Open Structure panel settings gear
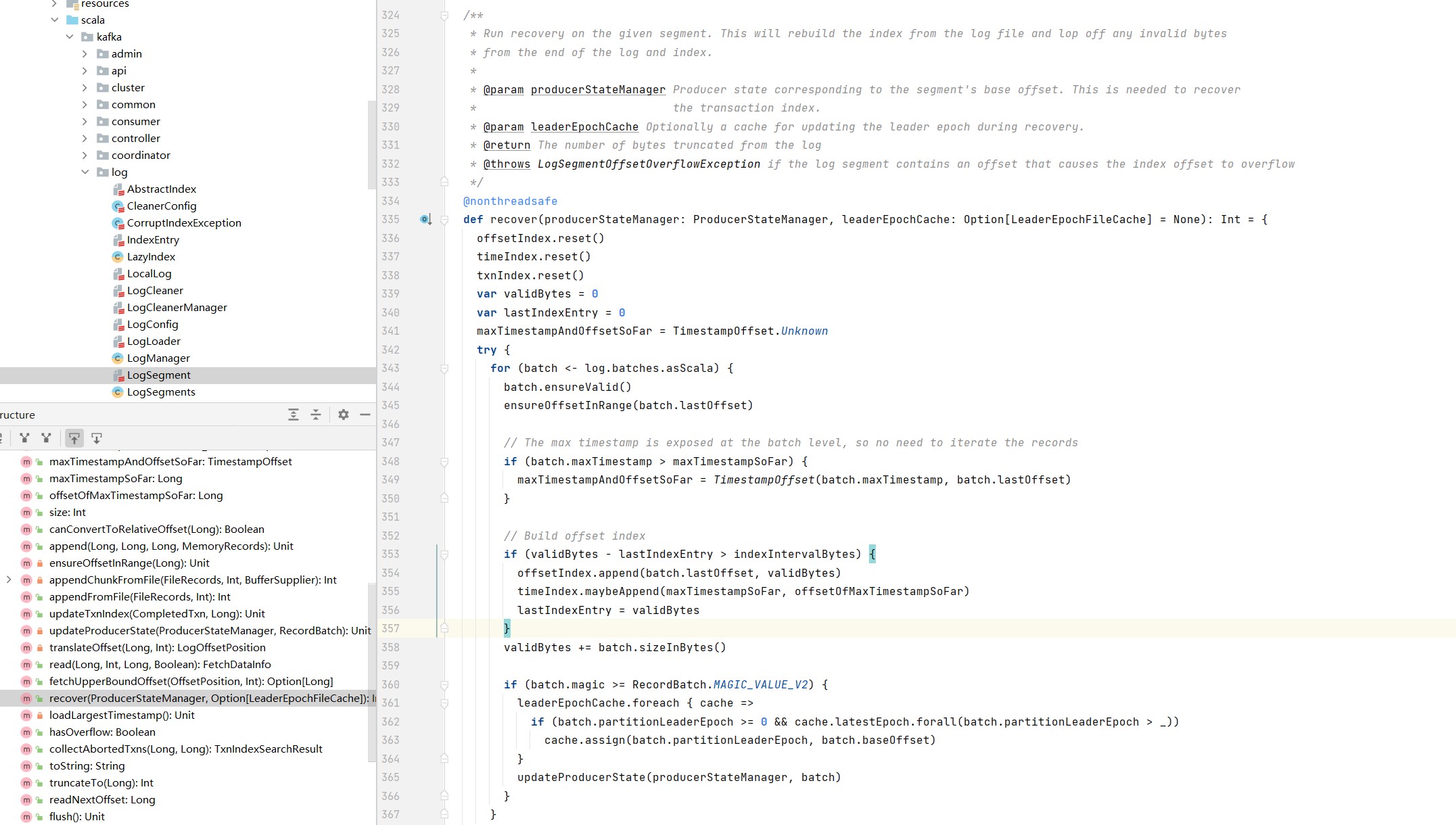The image size is (1456, 825). (344, 415)
